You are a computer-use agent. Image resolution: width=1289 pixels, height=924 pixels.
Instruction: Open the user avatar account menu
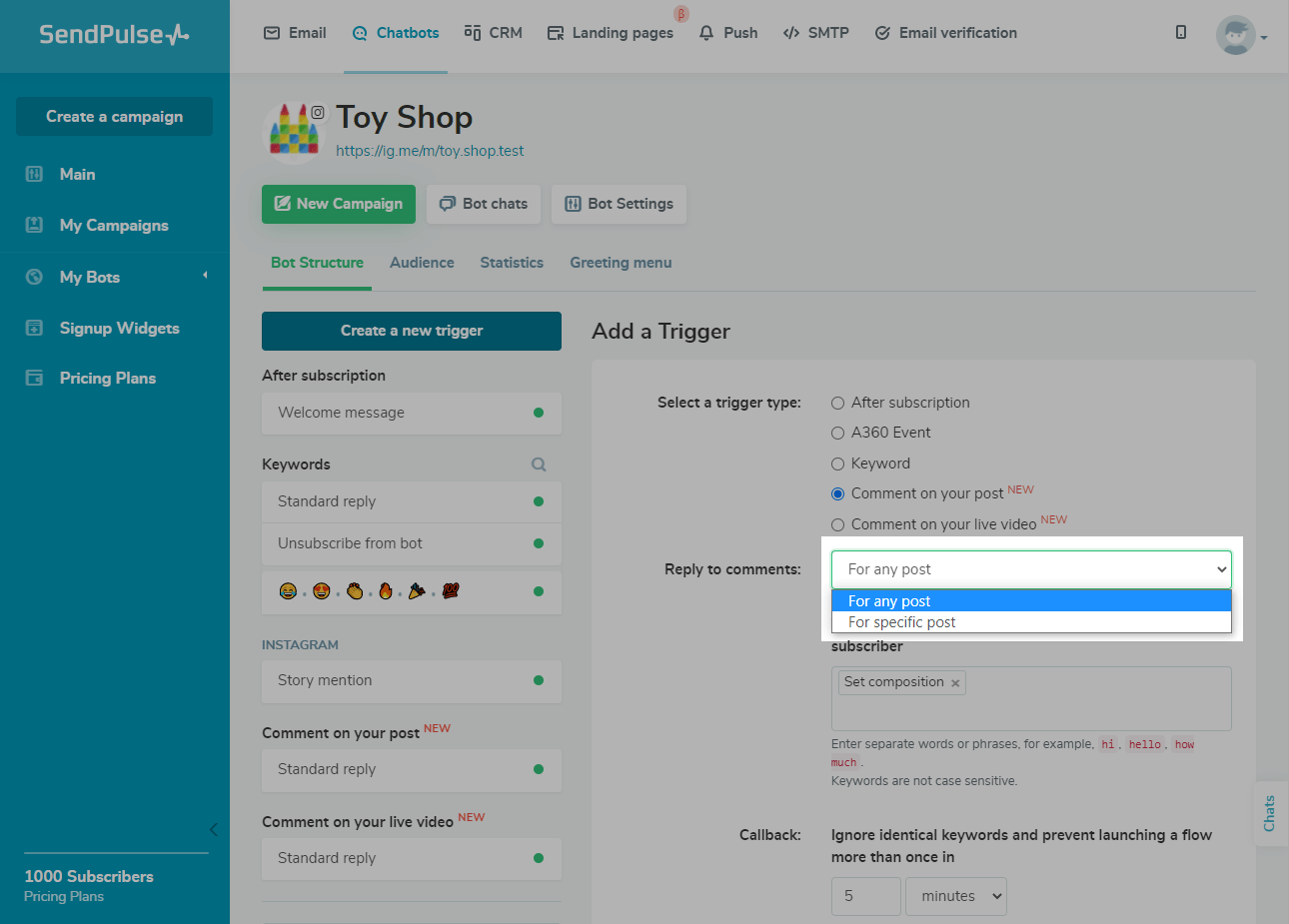click(1241, 35)
